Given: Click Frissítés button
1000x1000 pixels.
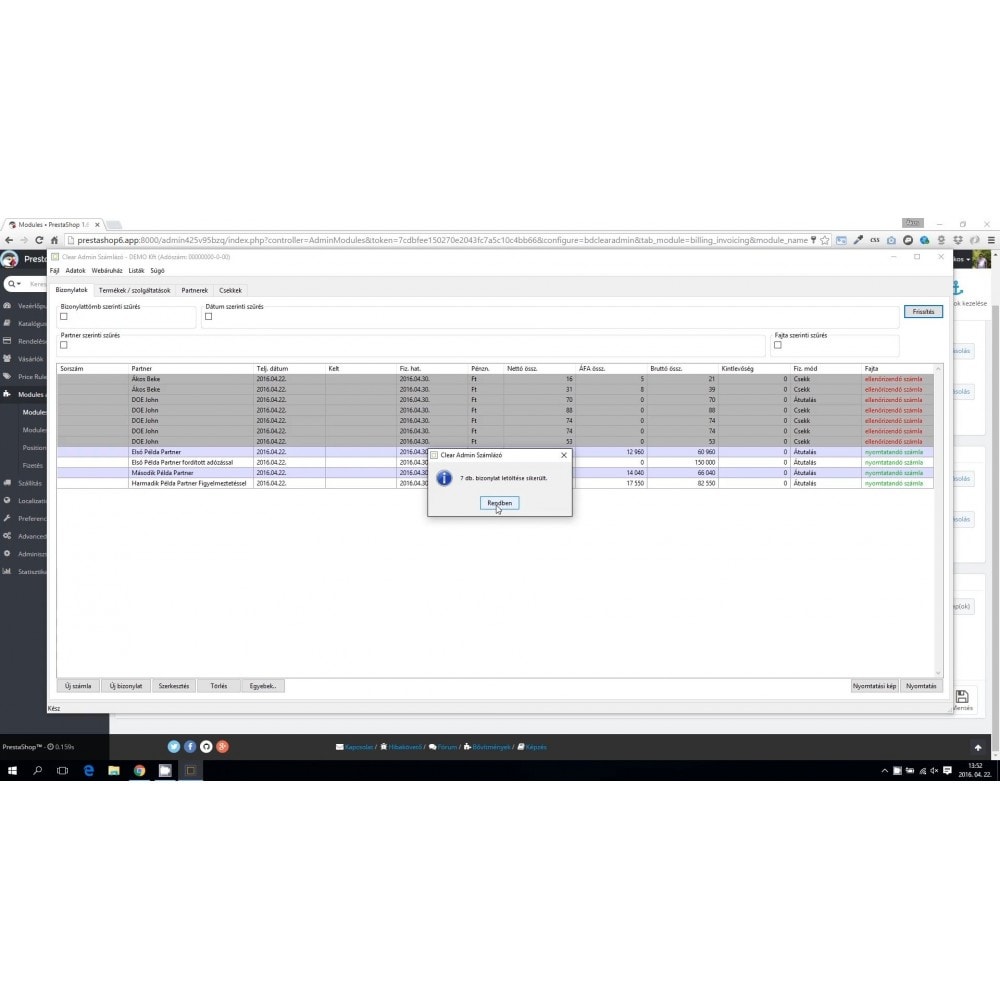Looking at the screenshot, I should pyautogui.click(x=923, y=312).
